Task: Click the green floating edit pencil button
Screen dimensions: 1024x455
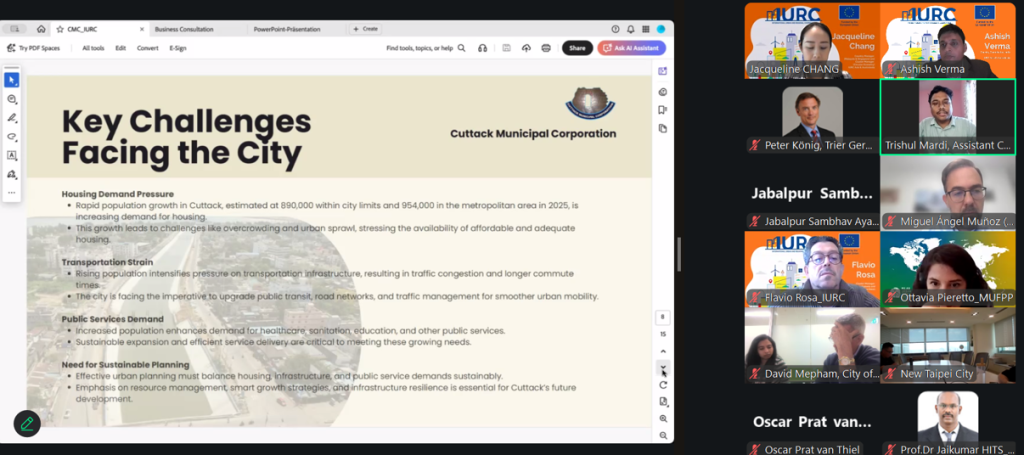Action: [27, 423]
